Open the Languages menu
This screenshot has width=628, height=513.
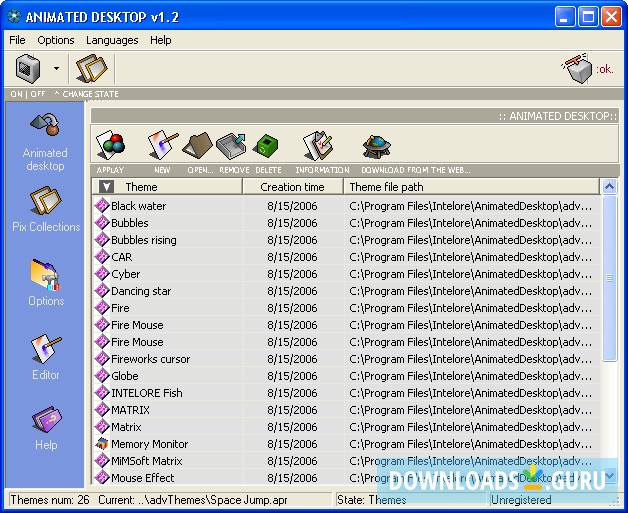[112, 40]
